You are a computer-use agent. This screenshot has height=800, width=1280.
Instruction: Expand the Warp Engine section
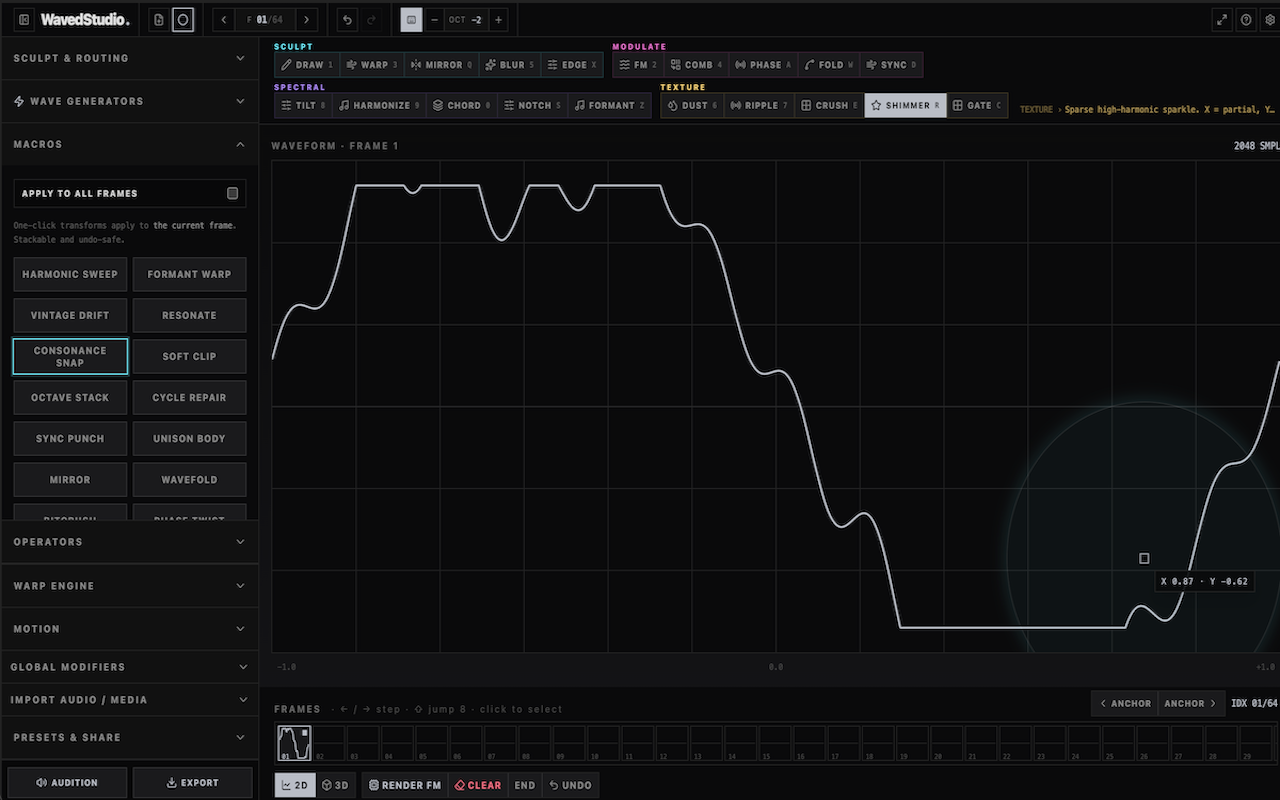coord(129,586)
